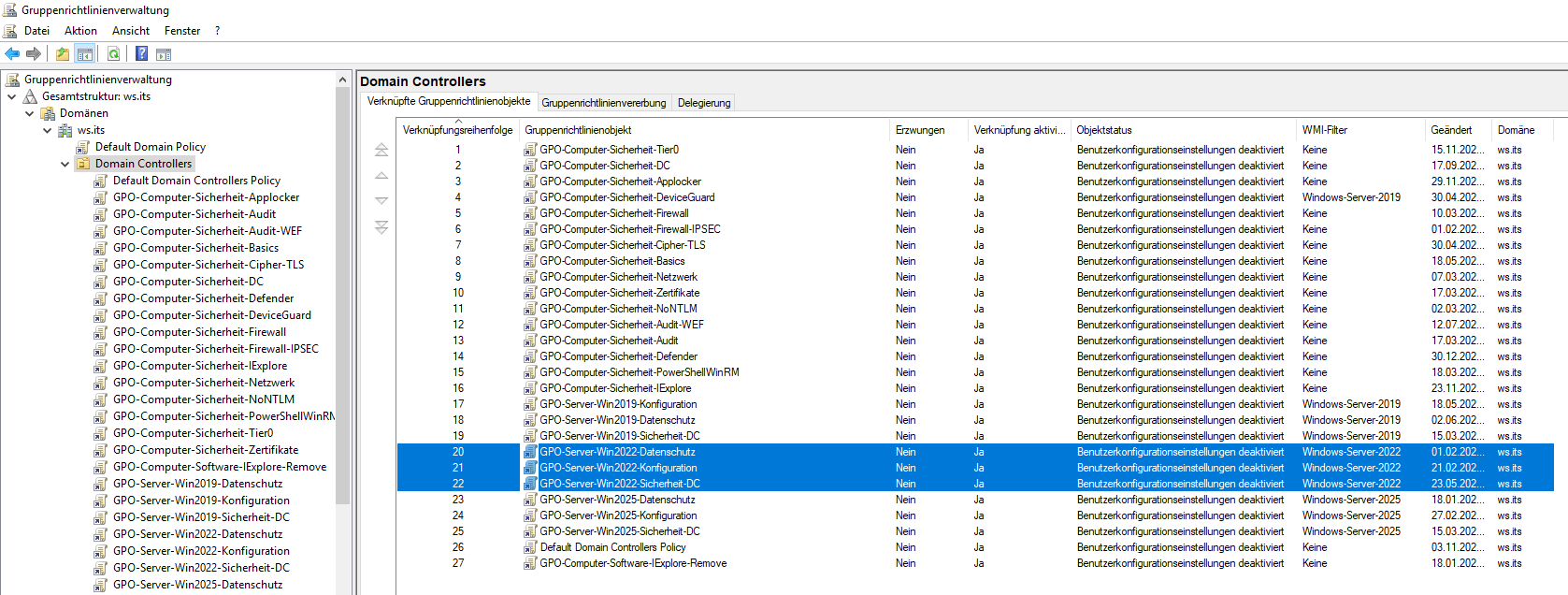
Task: Select GPO-Computer-Sicherheit-Audit-WEF in tree
Action: coord(208,231)
